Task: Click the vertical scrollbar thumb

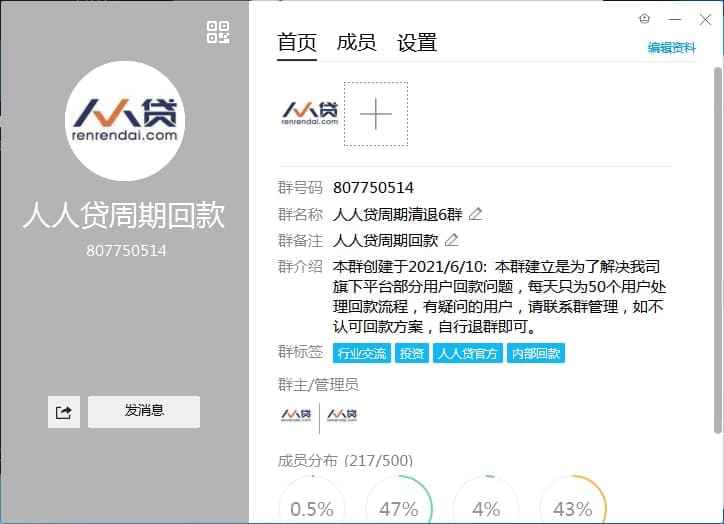Action: click(x=718, y=250)
